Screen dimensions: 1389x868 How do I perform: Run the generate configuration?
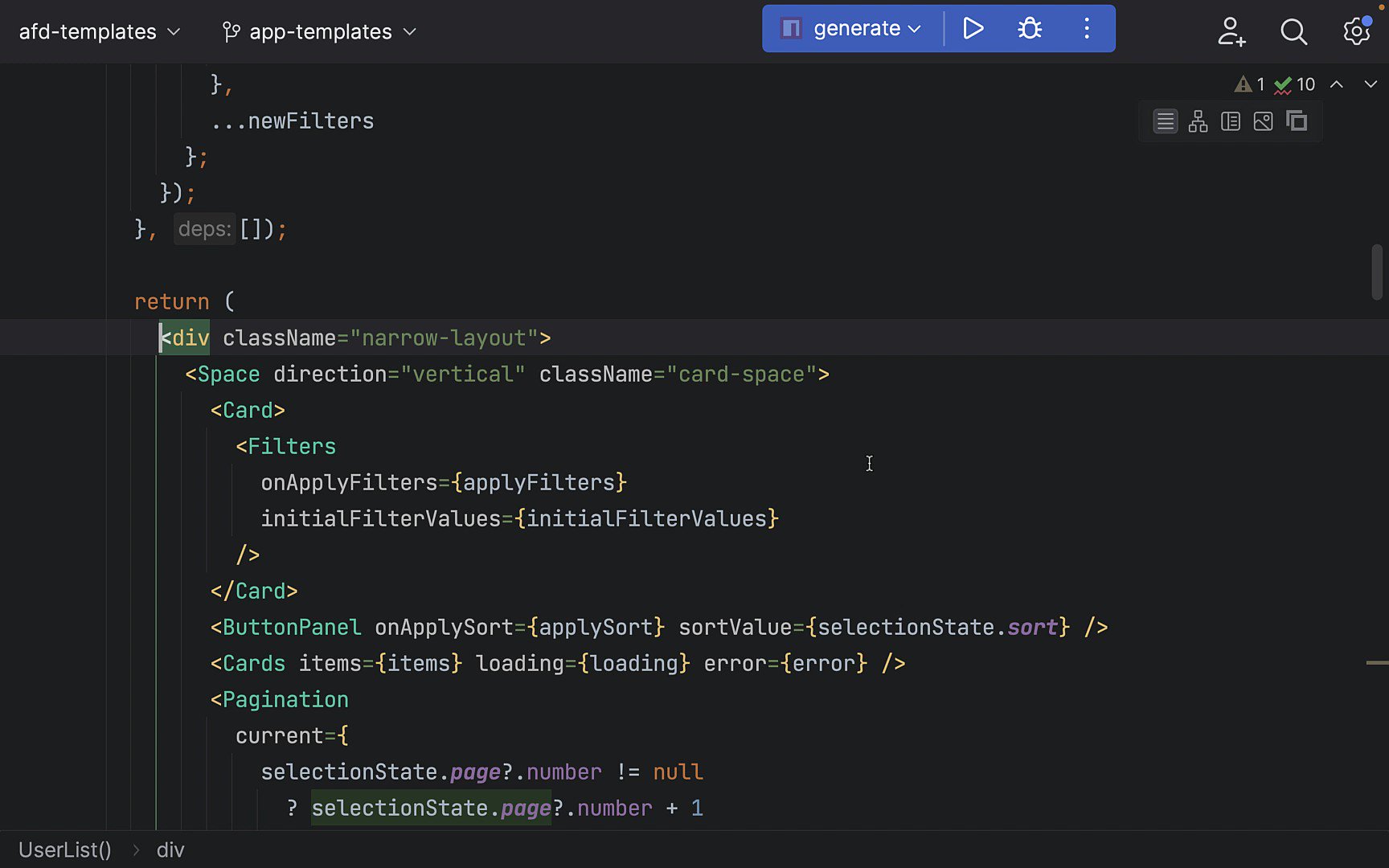click(x=973, y=28)
